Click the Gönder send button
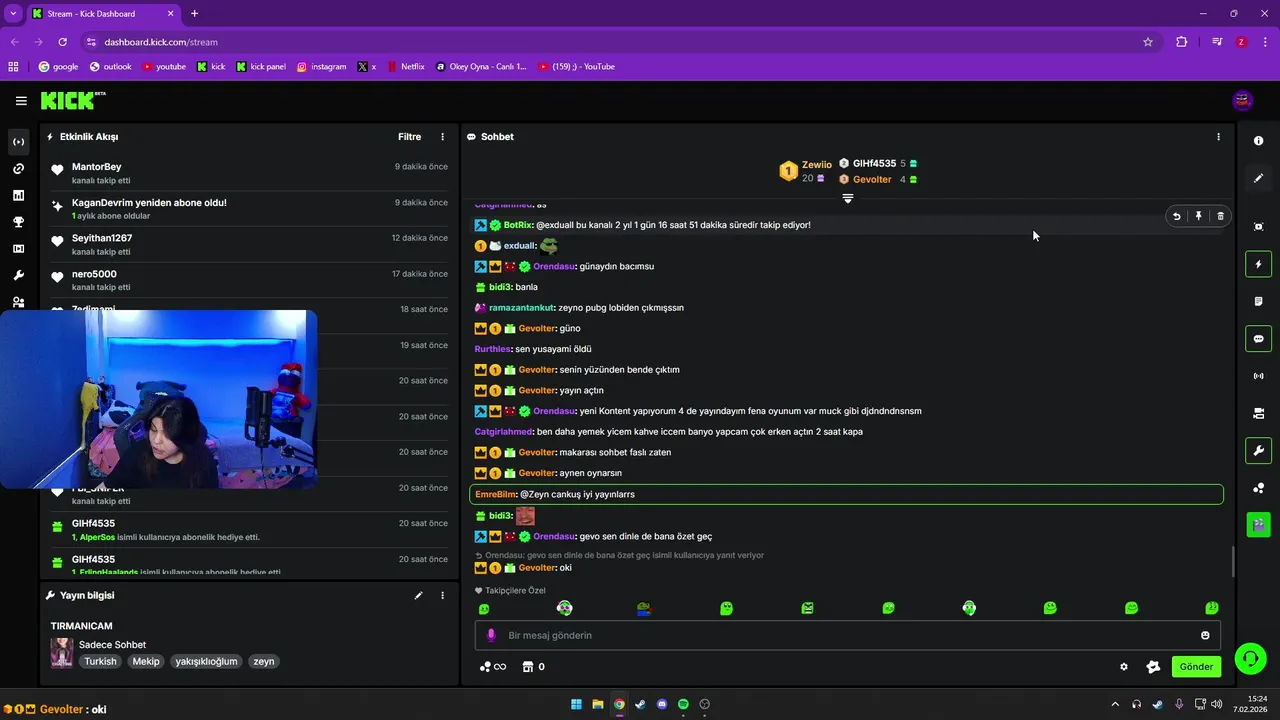 click(x=1196, y=667)
